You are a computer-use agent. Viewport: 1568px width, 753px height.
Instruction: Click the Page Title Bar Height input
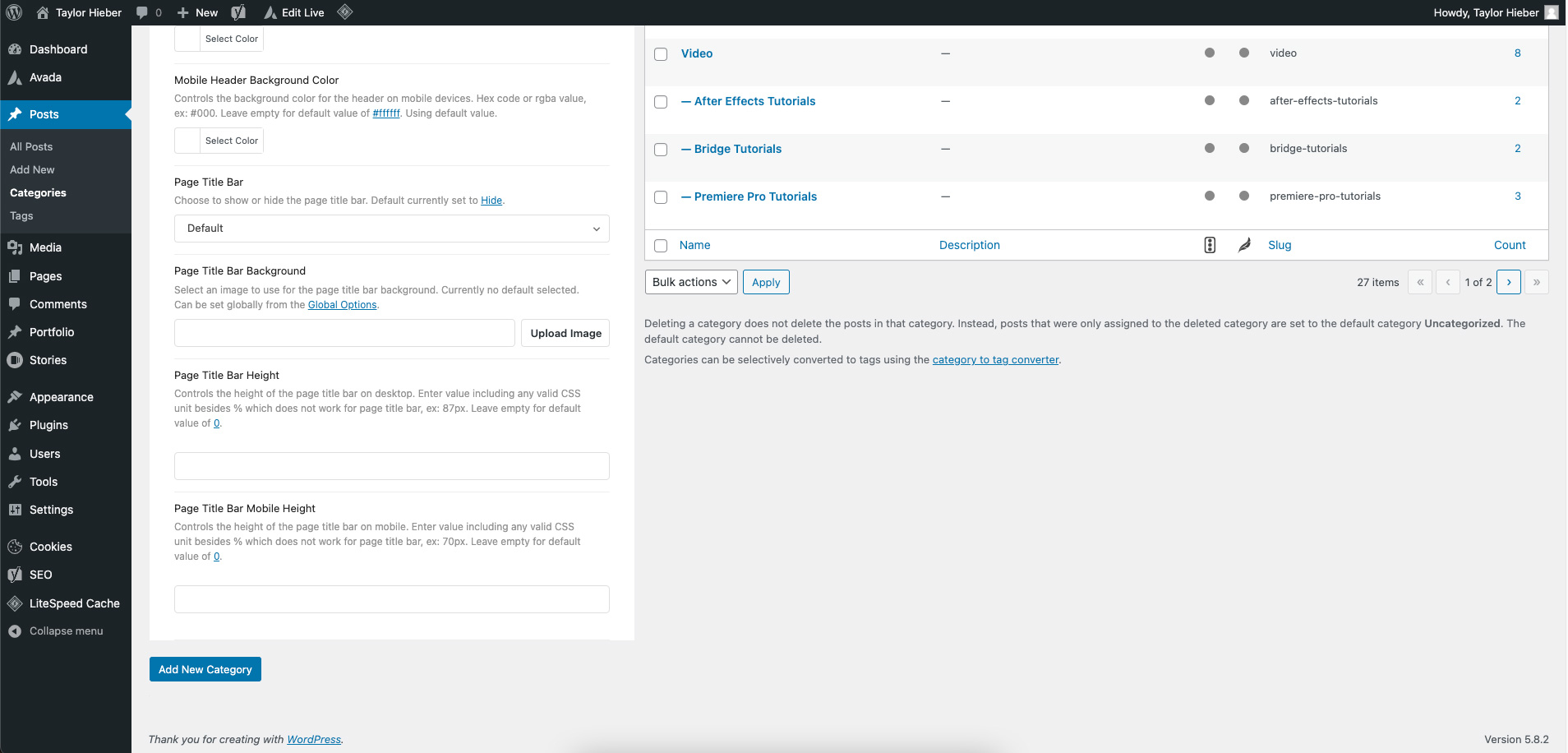coord(392,466)
